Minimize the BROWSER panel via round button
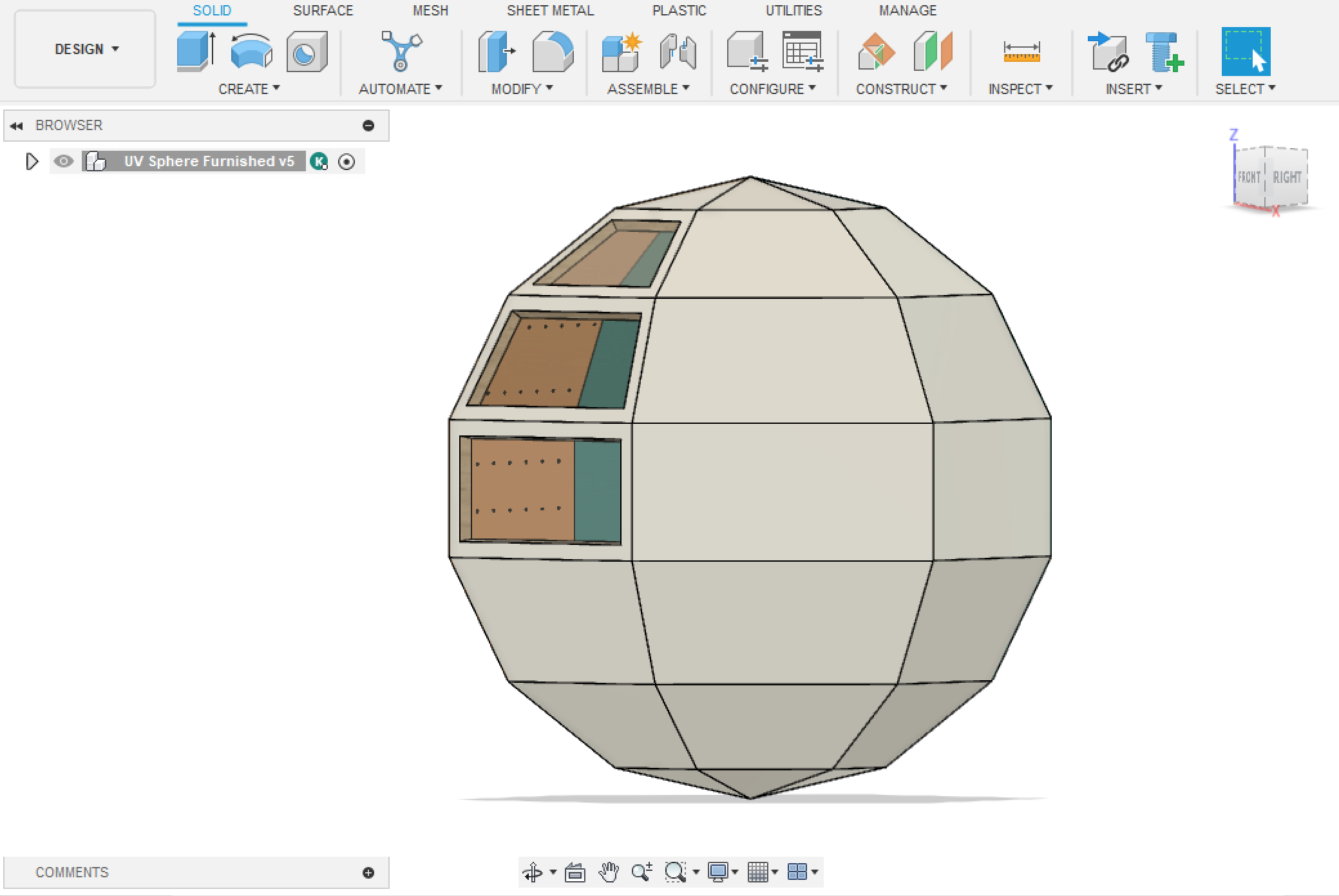Viewport: 1339px width, 896px height. tap(368, 126)
